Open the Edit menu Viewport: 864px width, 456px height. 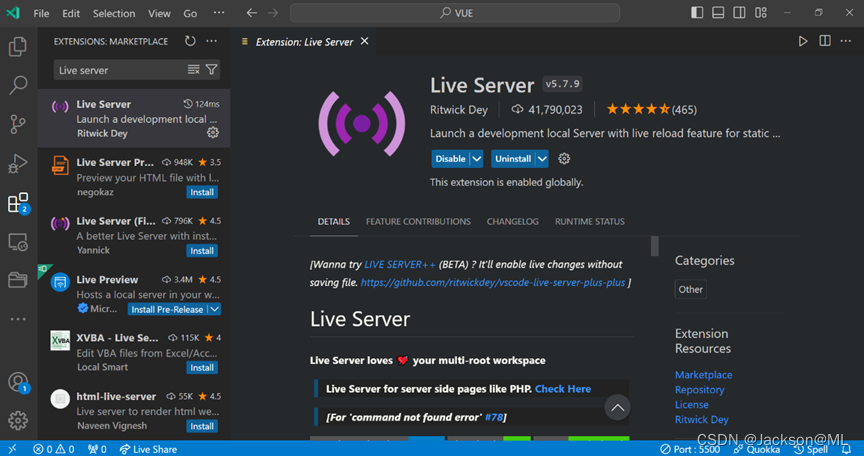(x=71, y=13)
